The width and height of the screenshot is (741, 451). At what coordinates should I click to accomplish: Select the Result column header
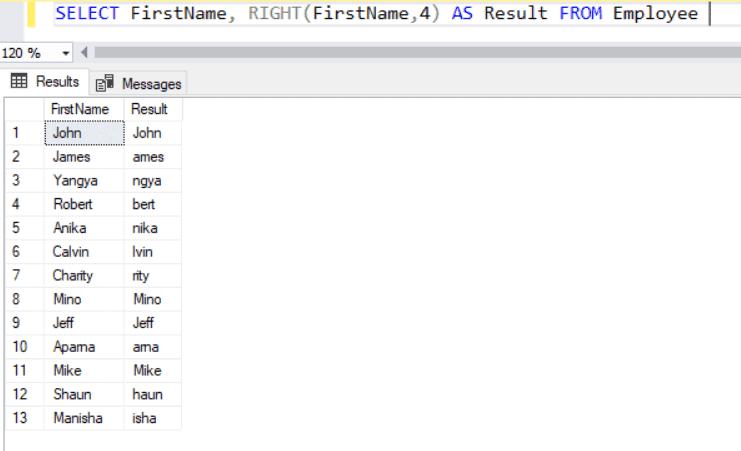coord(151,108)
